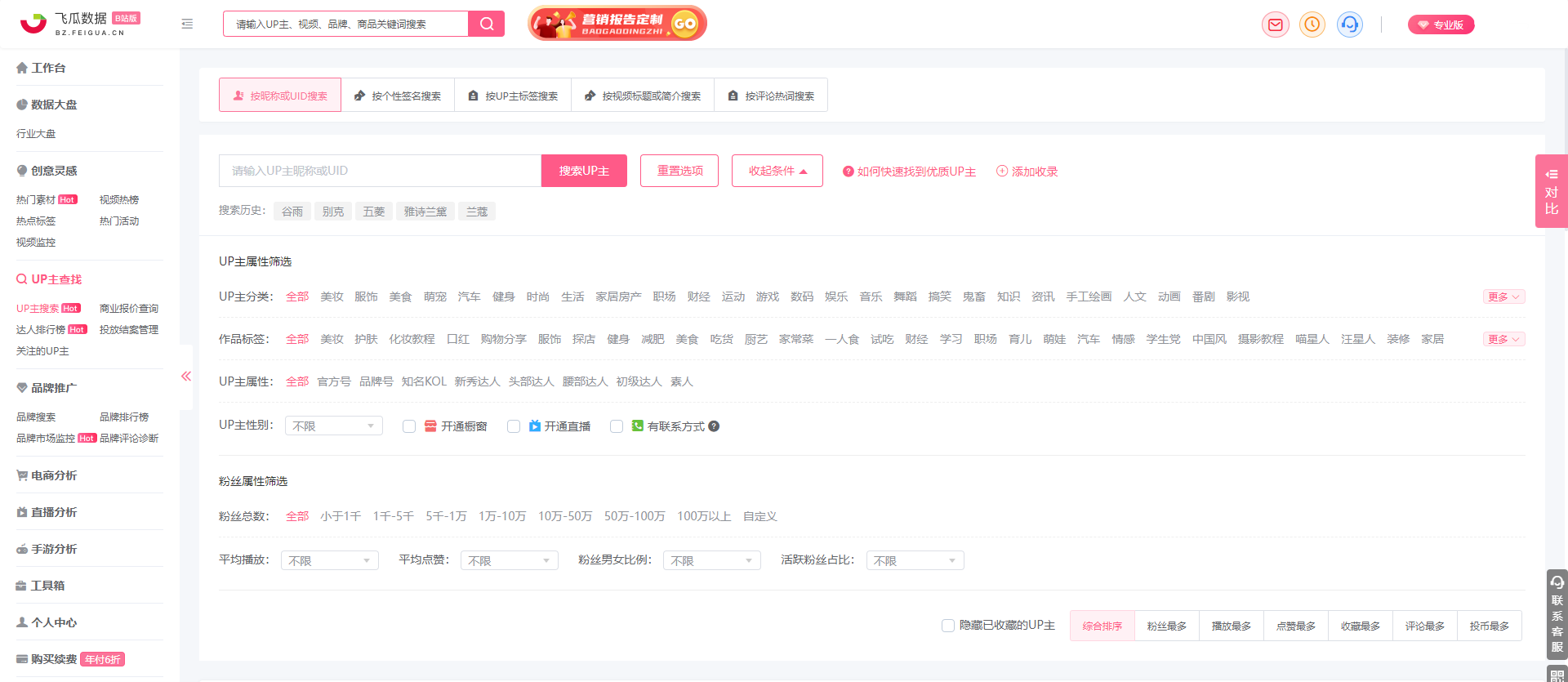
Task: Focus the UP主昵称或UID input field
Action: pyautogui.click(x=380, y=171)
